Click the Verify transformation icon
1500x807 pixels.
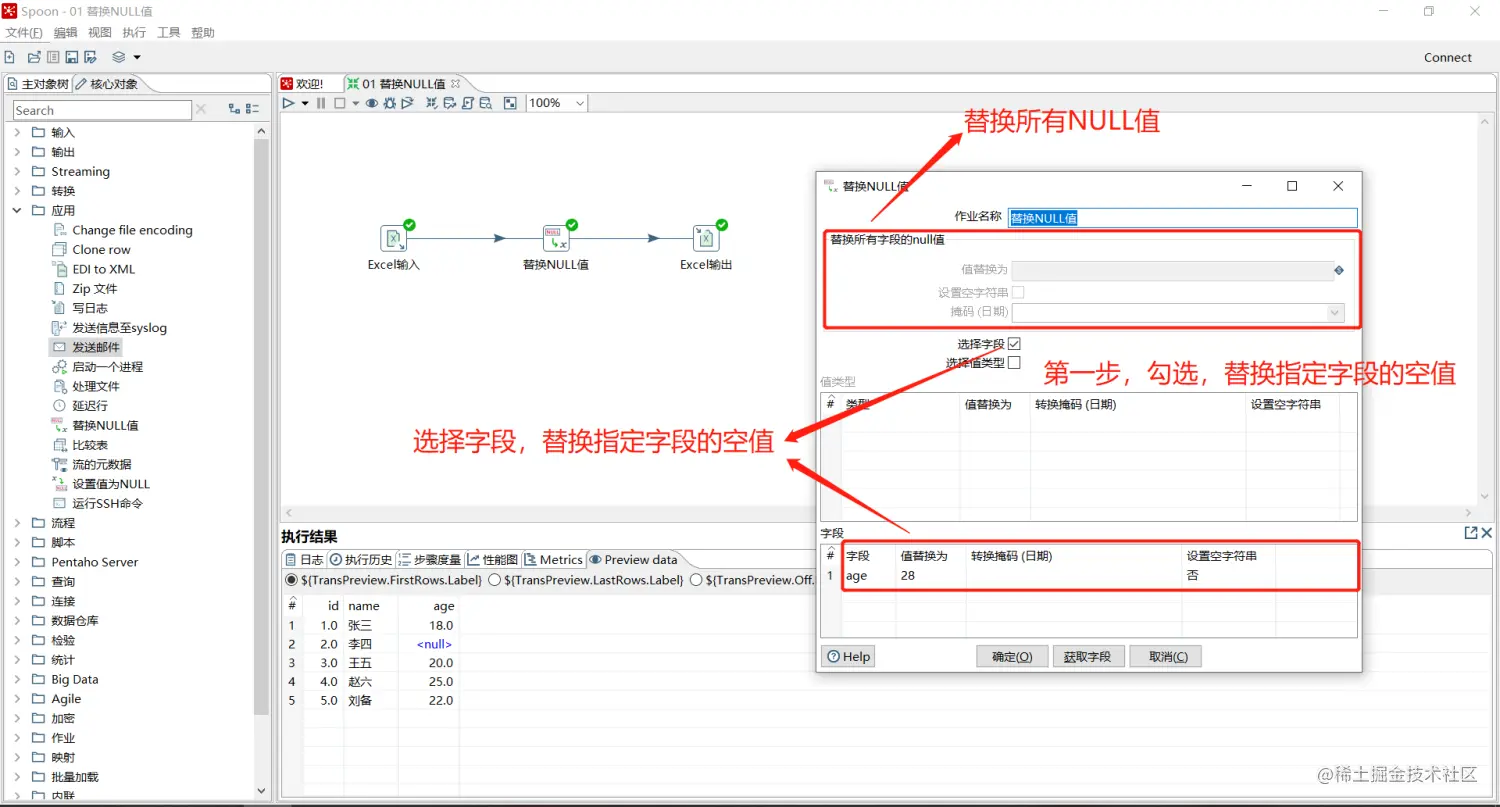(432, 103)
